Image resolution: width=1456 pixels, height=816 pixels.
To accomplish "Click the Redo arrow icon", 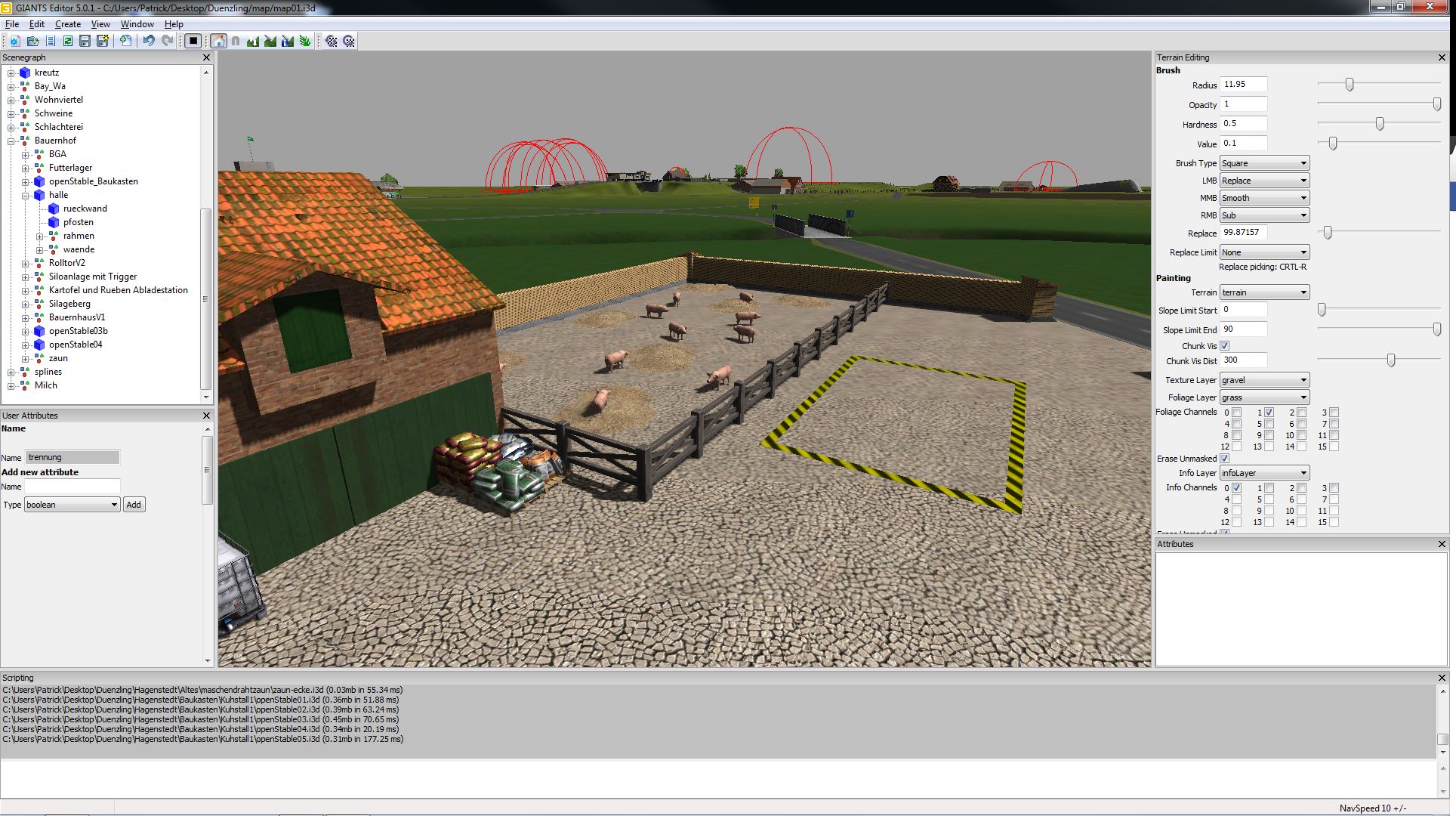I will click(x=167, y=41).
